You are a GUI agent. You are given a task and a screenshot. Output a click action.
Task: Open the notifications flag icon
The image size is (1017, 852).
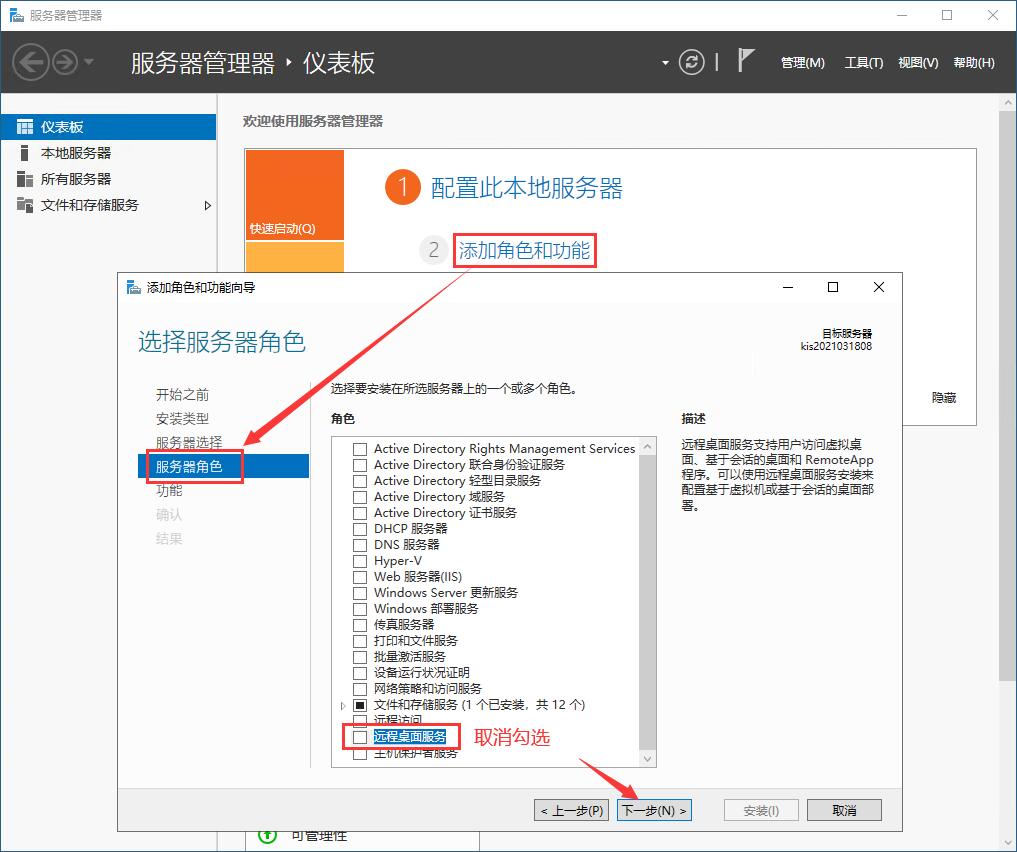(x=746, y=61)
